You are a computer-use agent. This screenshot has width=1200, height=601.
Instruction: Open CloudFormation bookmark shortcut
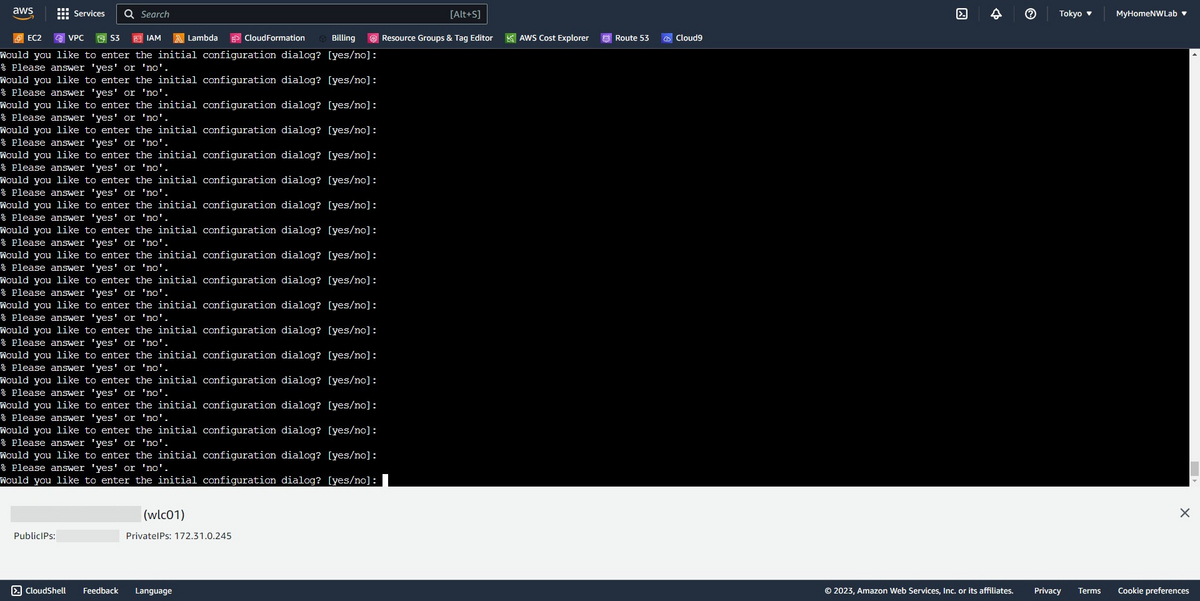pyautogui.click(x=268, y=38)
